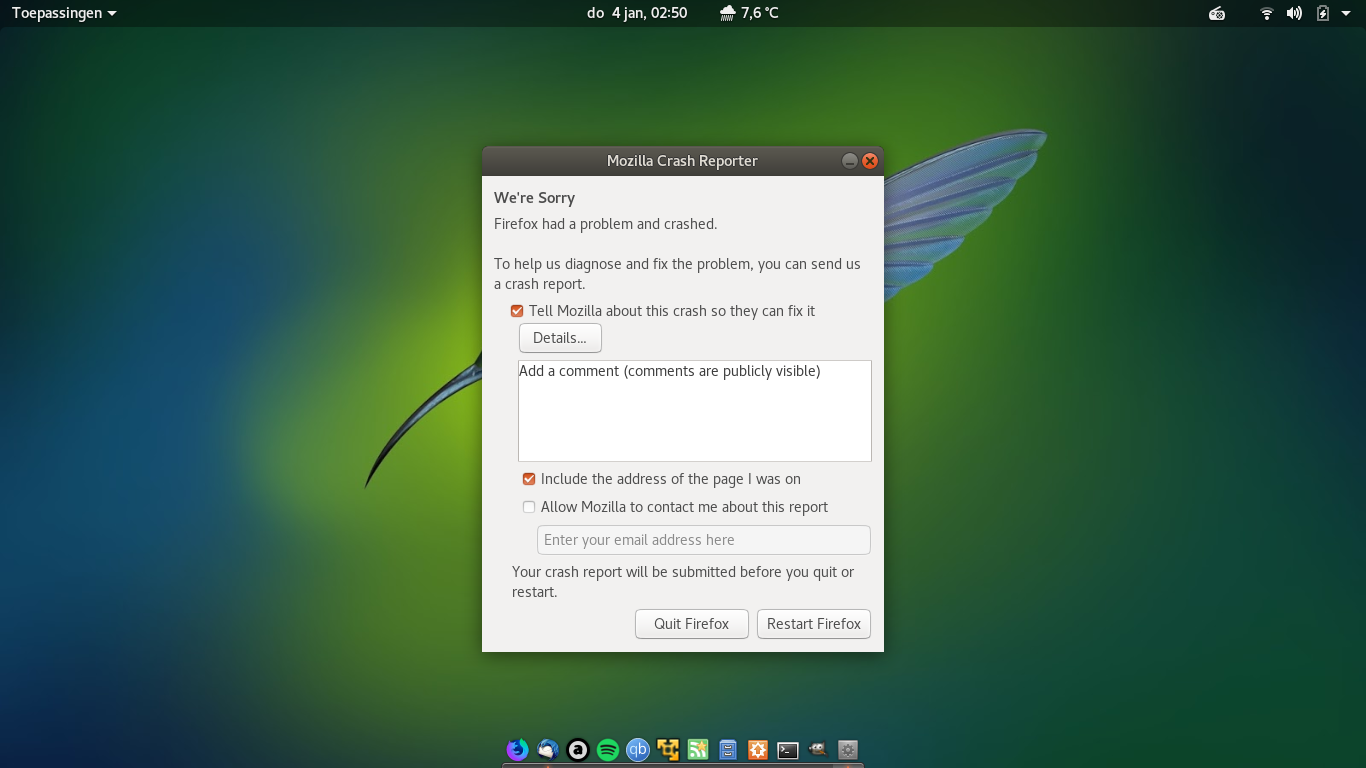Open the clock calendar 'do 4 jan, 02:50'
1366x768 pixels.
point(637,13)
